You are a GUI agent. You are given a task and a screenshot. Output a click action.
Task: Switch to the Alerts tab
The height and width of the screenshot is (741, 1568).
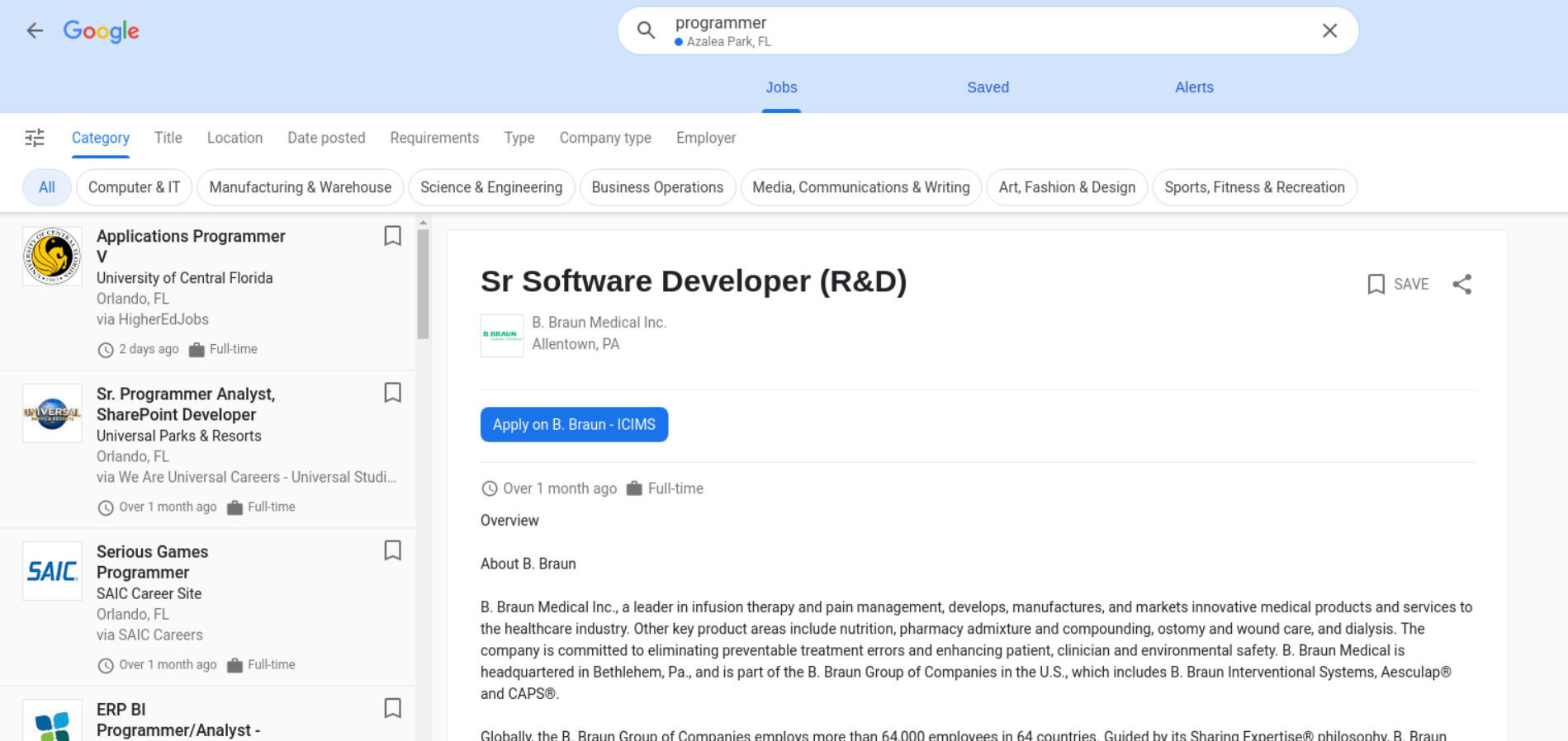pos(1194,87)
